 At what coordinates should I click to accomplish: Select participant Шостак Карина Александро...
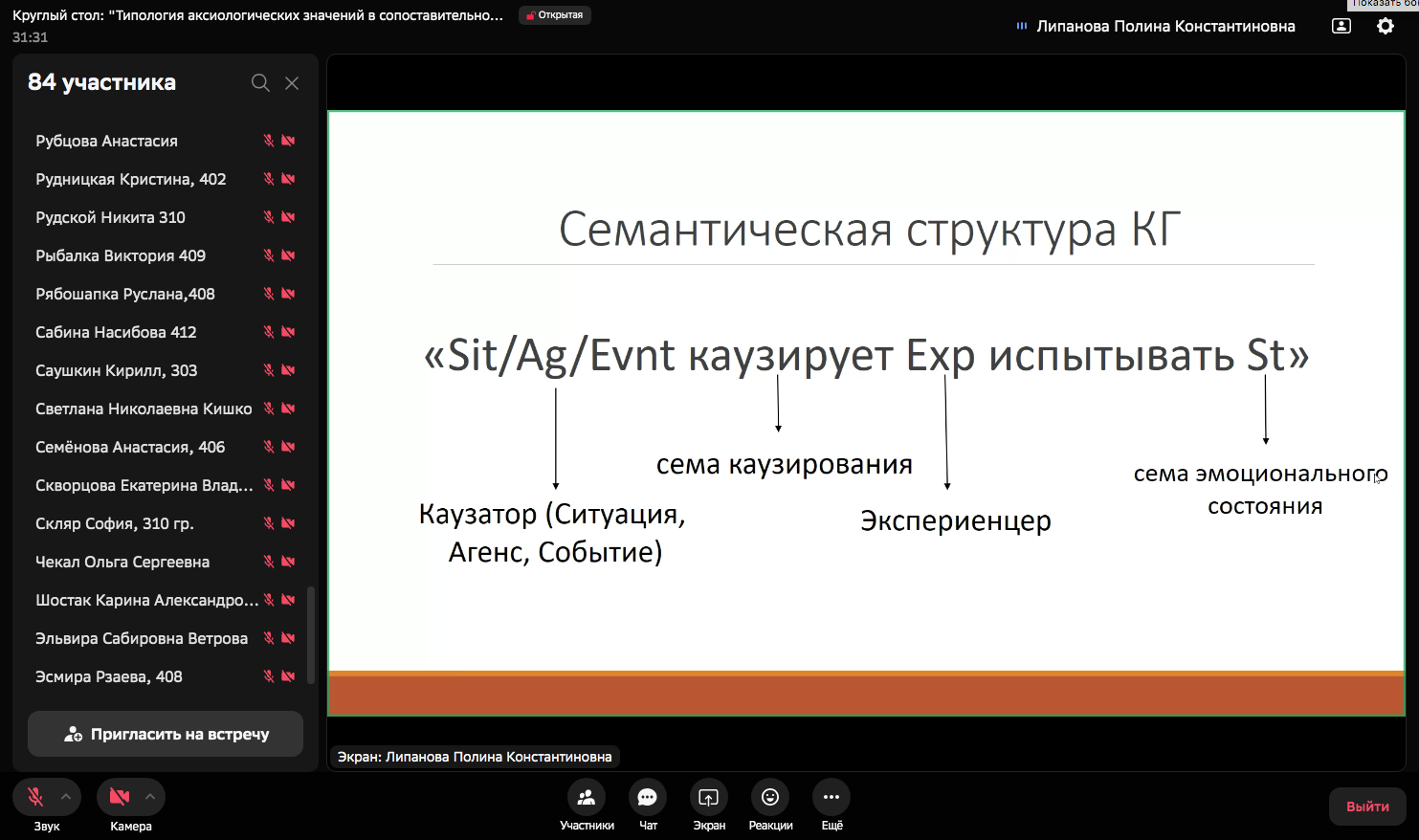coord(147,600)
